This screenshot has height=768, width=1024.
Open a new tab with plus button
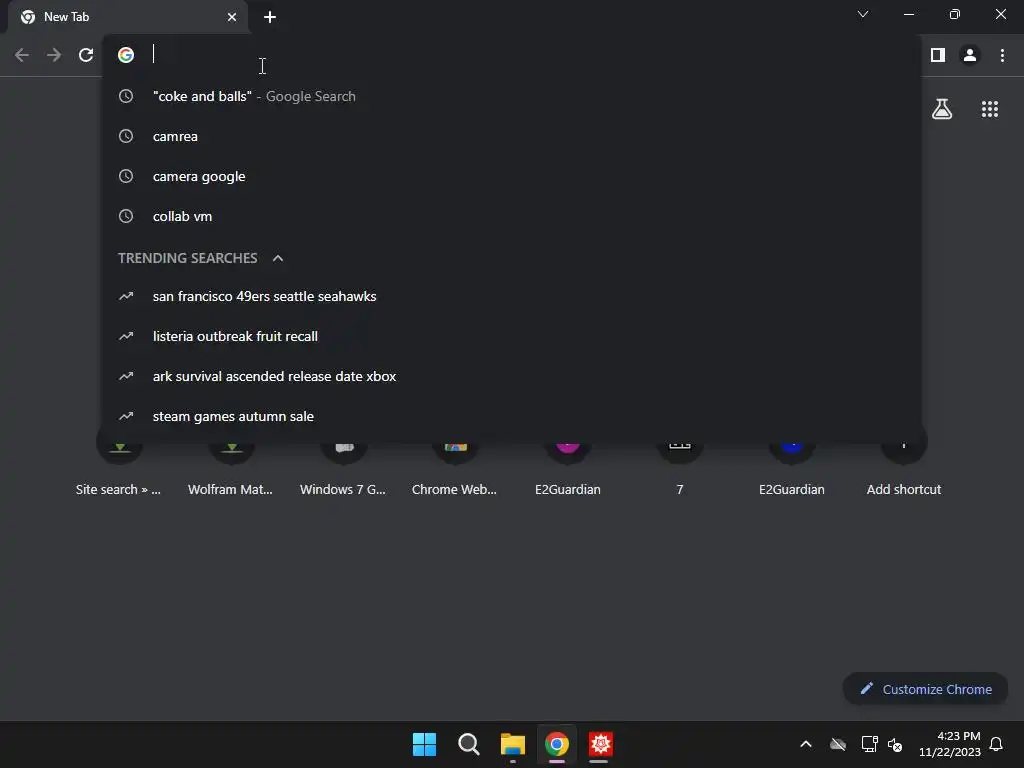tap(270, 17)
